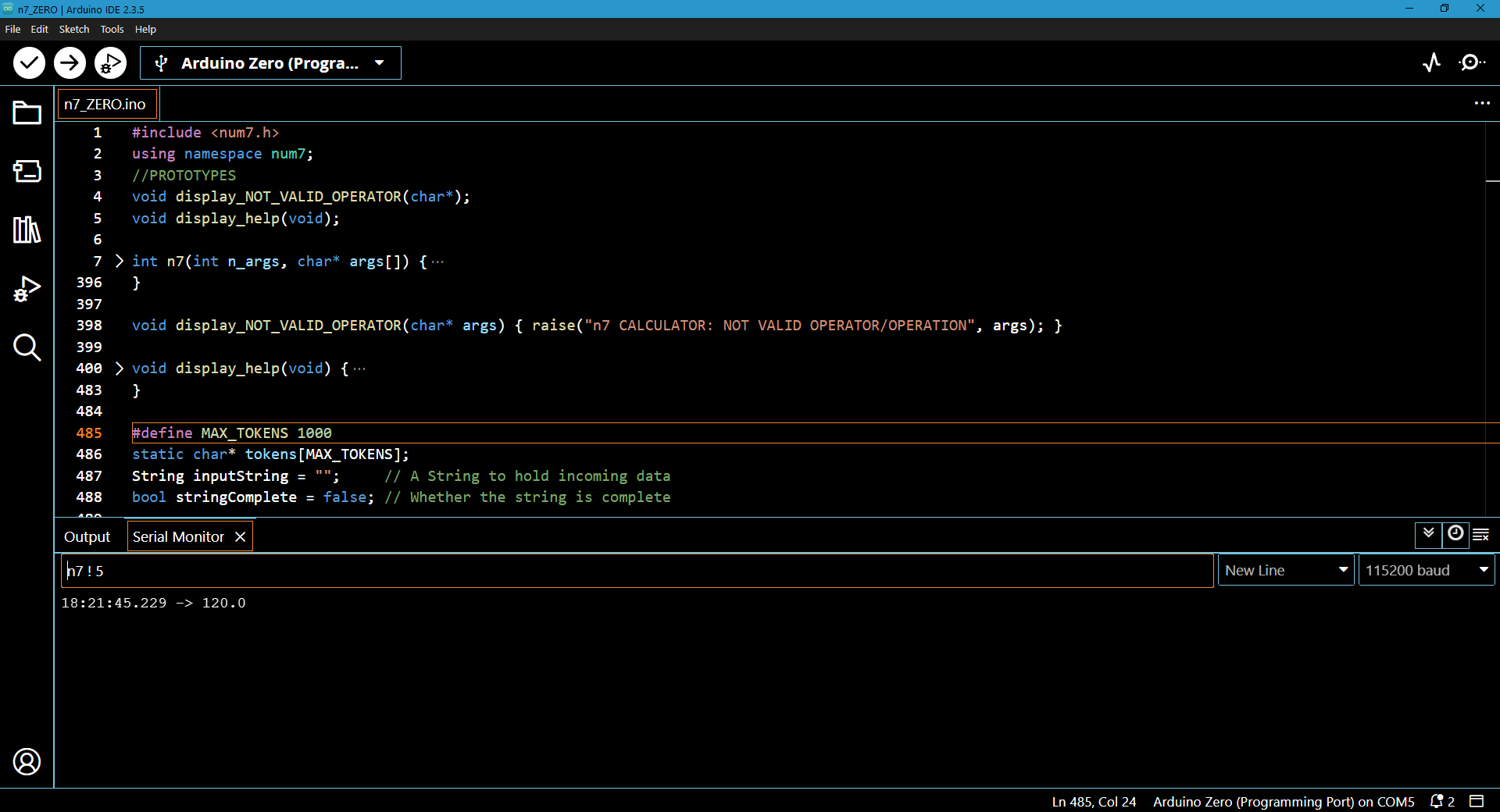1500x812 pixels.
Task: Expand the folded n7 function at line 7
Action: tap(120, 261)
